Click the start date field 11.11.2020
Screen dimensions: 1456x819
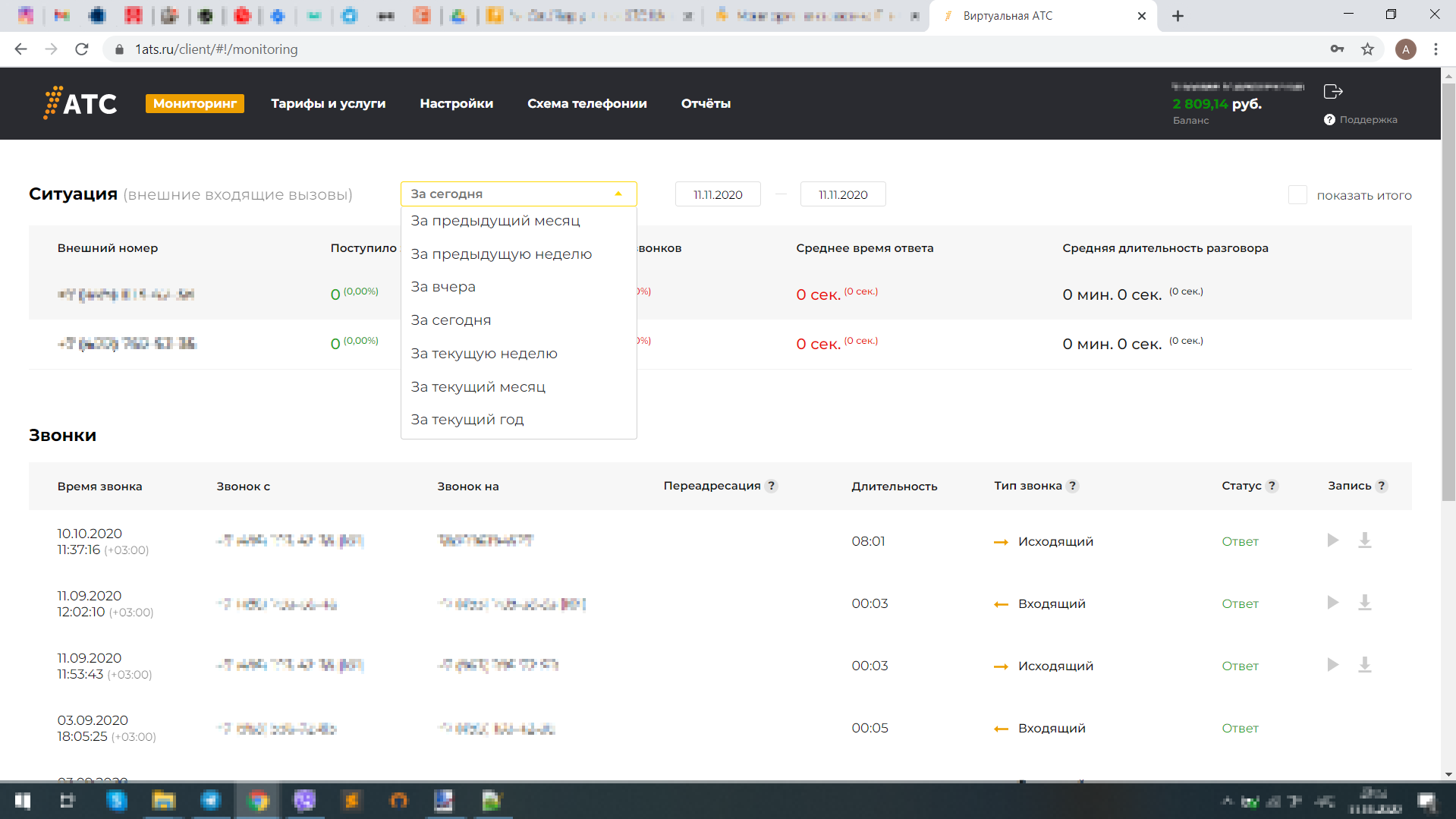(x=717, y=195)
